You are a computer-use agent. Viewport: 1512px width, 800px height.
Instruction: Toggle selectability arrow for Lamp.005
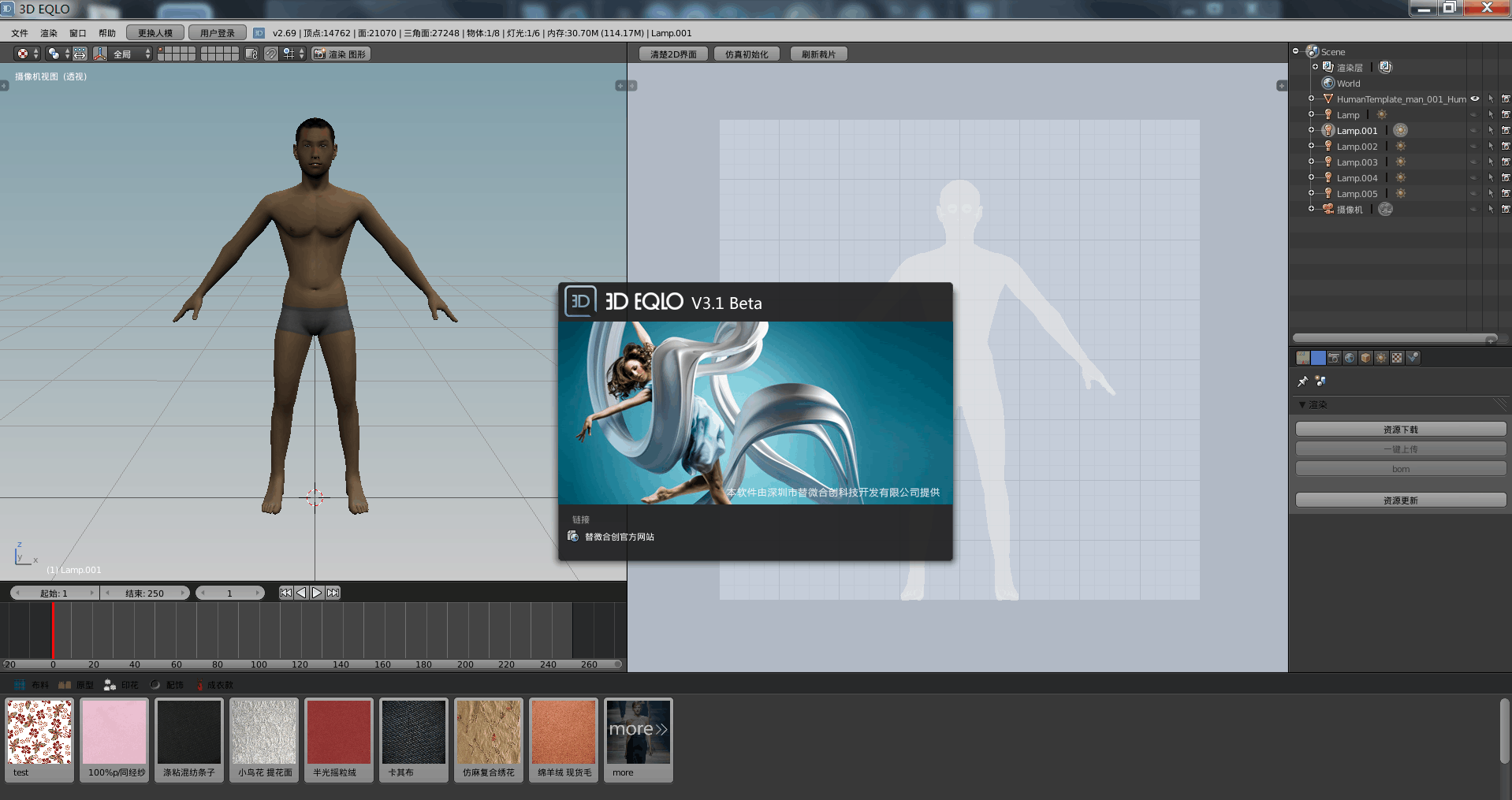click(x=1490, y=193)
